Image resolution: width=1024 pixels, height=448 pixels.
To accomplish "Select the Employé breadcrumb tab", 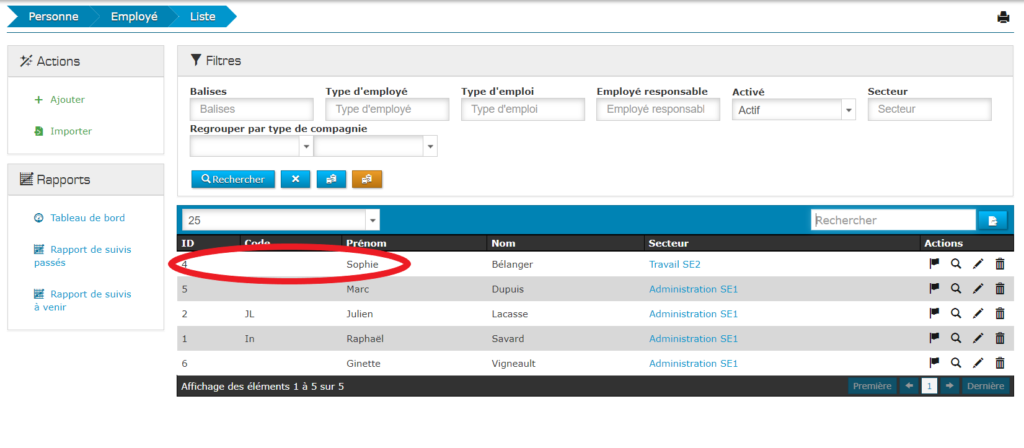I will (x=132, y=16).
